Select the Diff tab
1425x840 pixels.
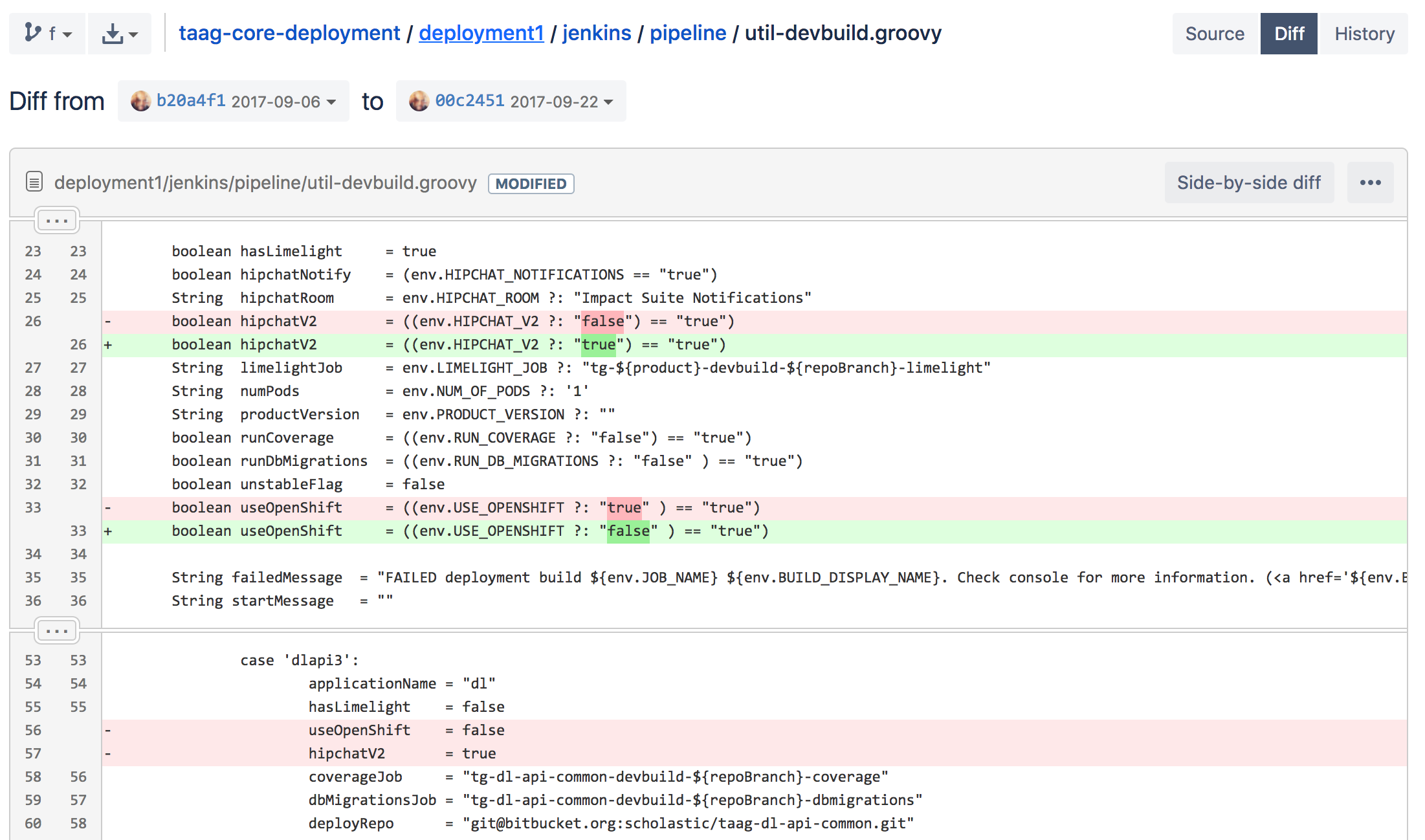(1288, 34)
